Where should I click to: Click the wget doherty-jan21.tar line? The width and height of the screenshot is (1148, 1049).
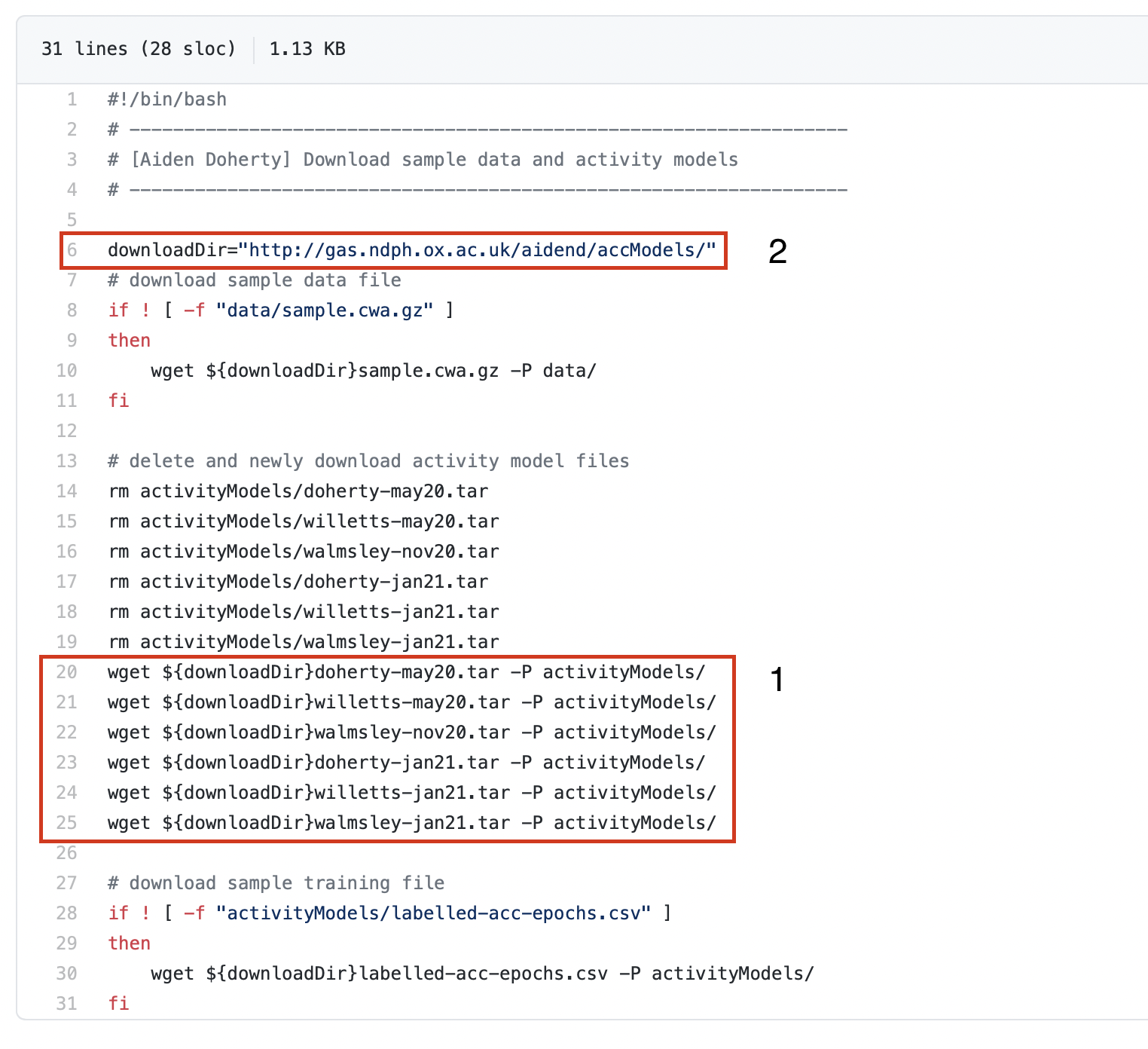[407, 763]
